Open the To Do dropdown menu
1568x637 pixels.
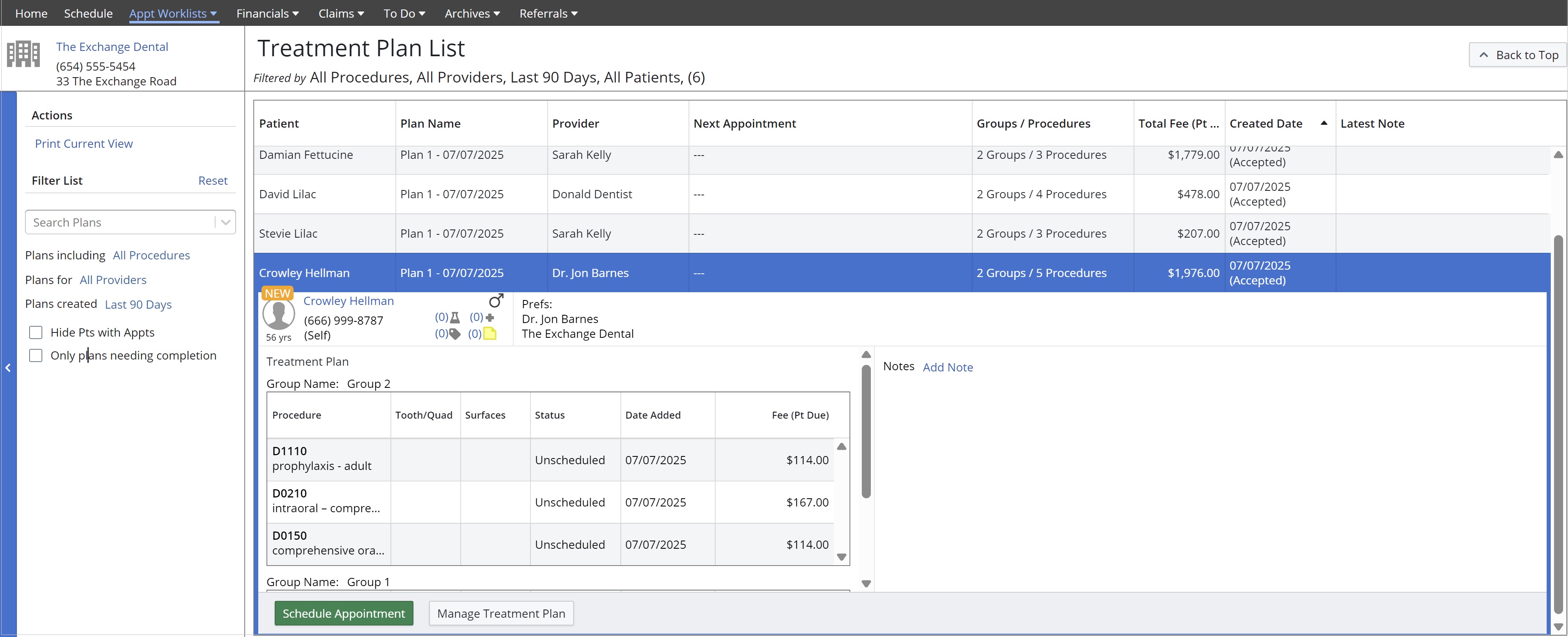tap(404, 14)
